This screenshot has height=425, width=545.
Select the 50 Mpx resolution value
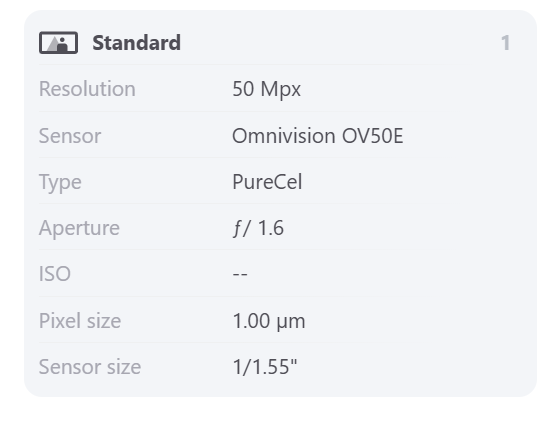click(266, 89)
